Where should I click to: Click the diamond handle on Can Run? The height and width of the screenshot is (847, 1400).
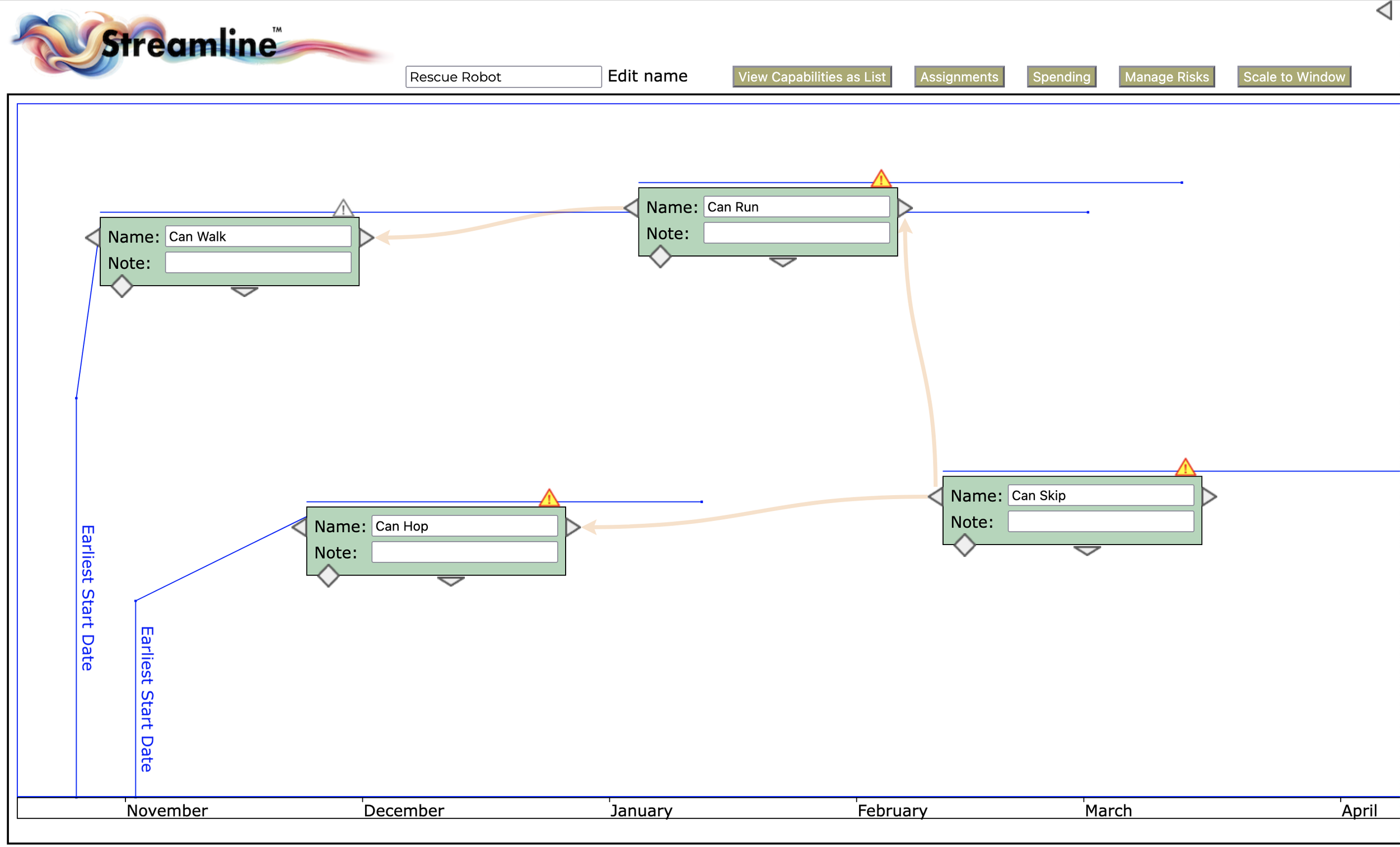coord(660,257)
